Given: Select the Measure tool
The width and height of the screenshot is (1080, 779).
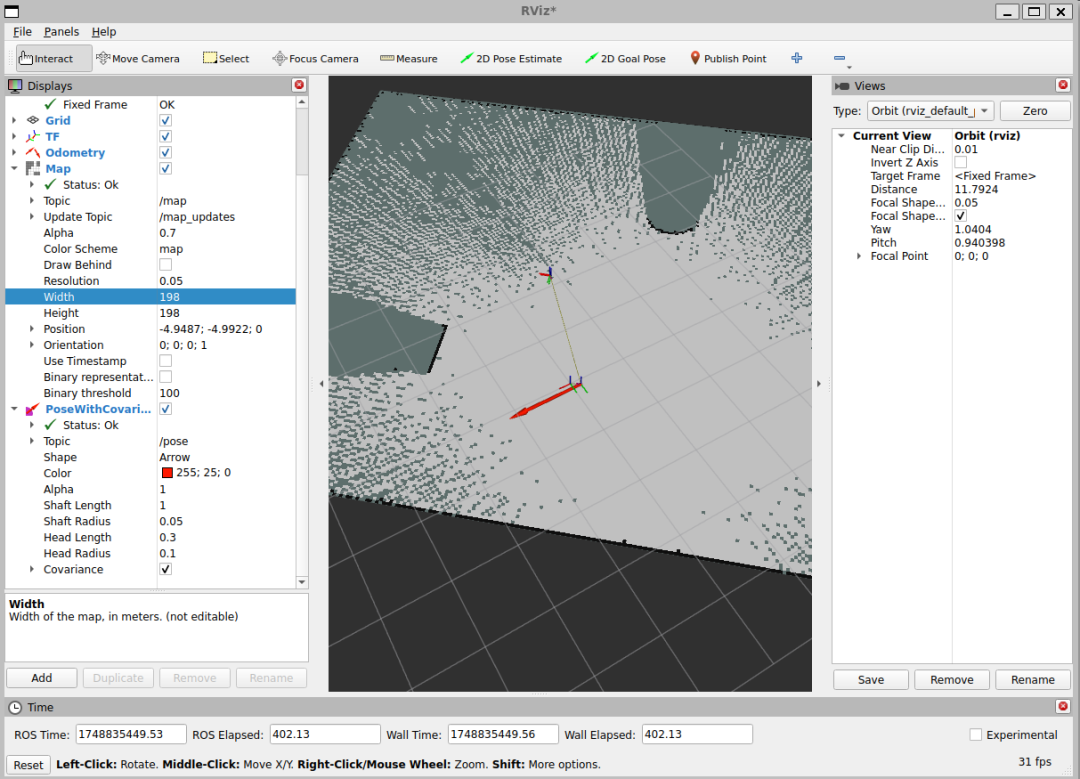Looking at the screenshot, I should pyautogui.click(x=408, y=57).
